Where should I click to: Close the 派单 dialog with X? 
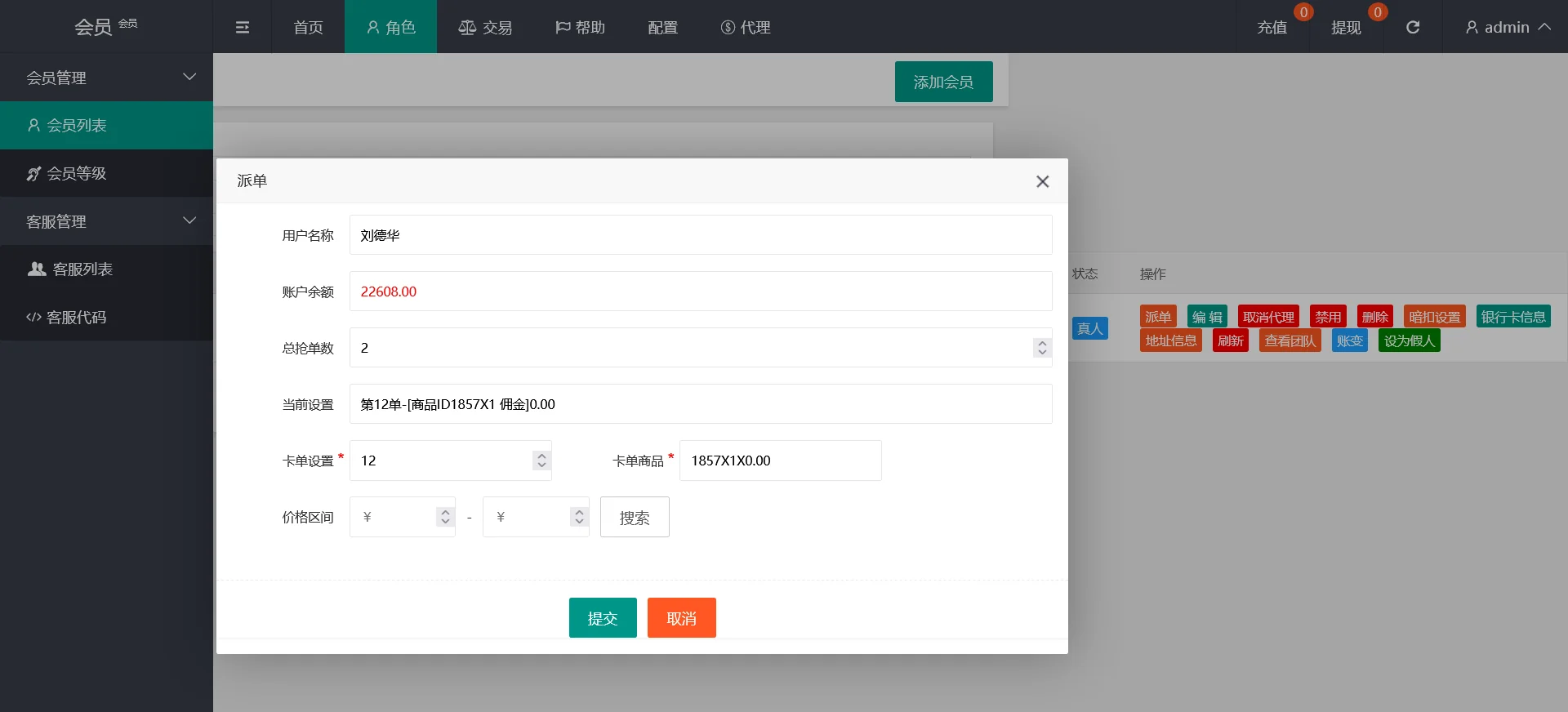coord(1042,181)
